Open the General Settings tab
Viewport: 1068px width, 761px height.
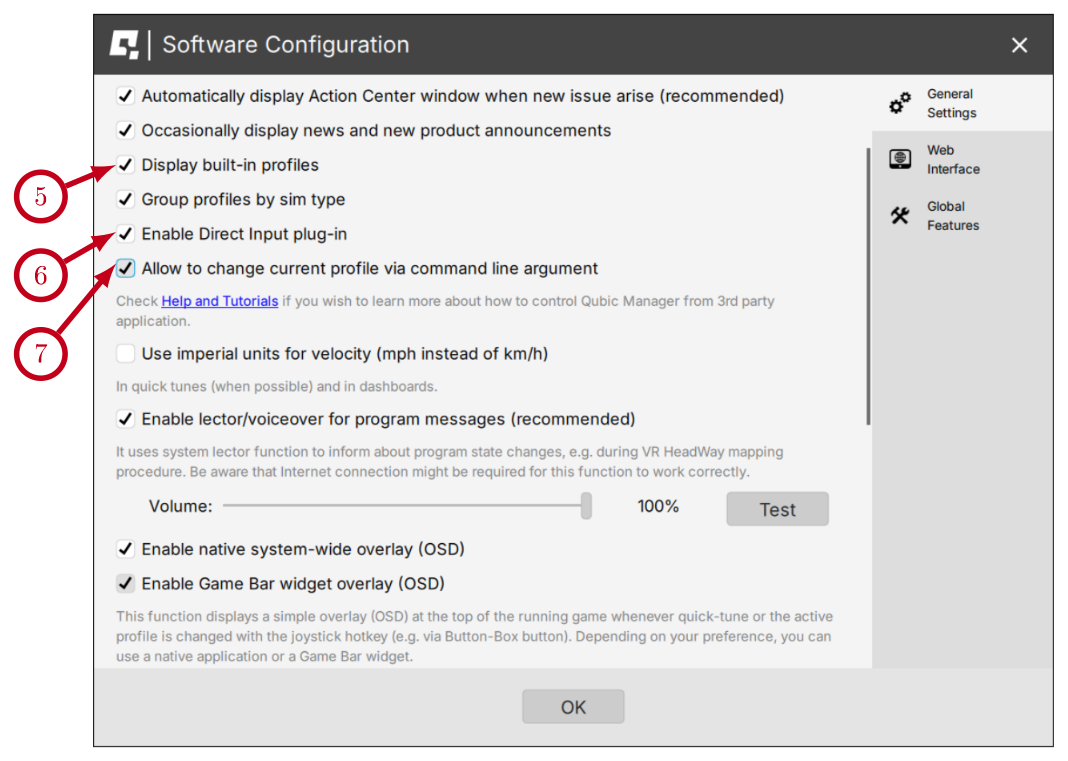click(x=950, y=103)
